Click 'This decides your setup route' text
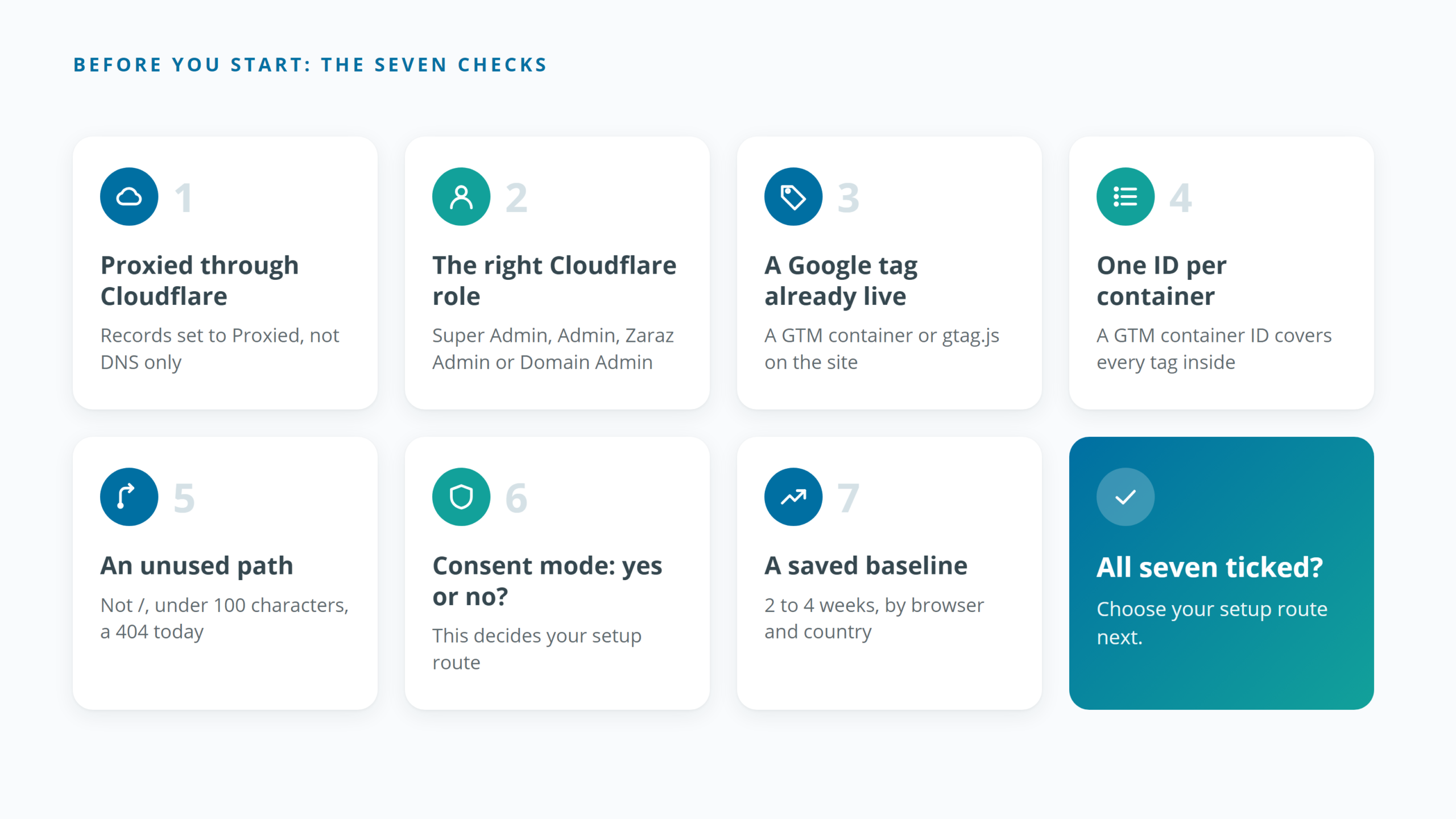Viewport: 1456px width, 819px height. click(537, 649)
